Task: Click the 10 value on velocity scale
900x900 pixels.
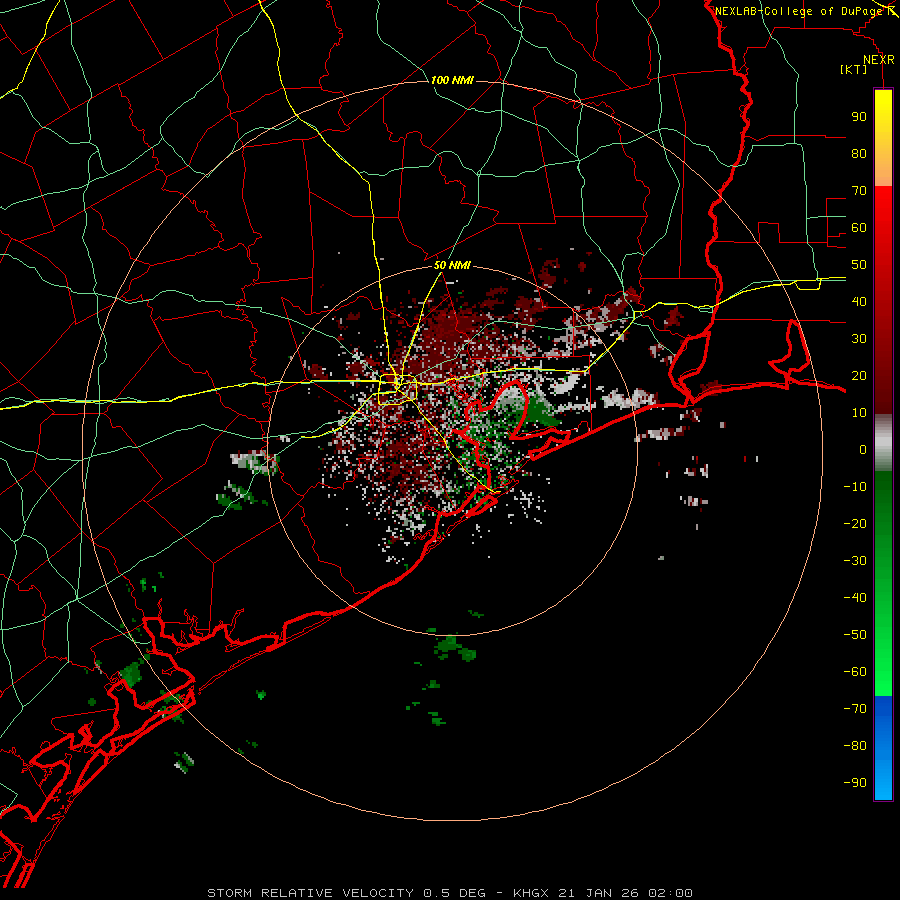Action: pyautogui.click(x=859, y=413)
